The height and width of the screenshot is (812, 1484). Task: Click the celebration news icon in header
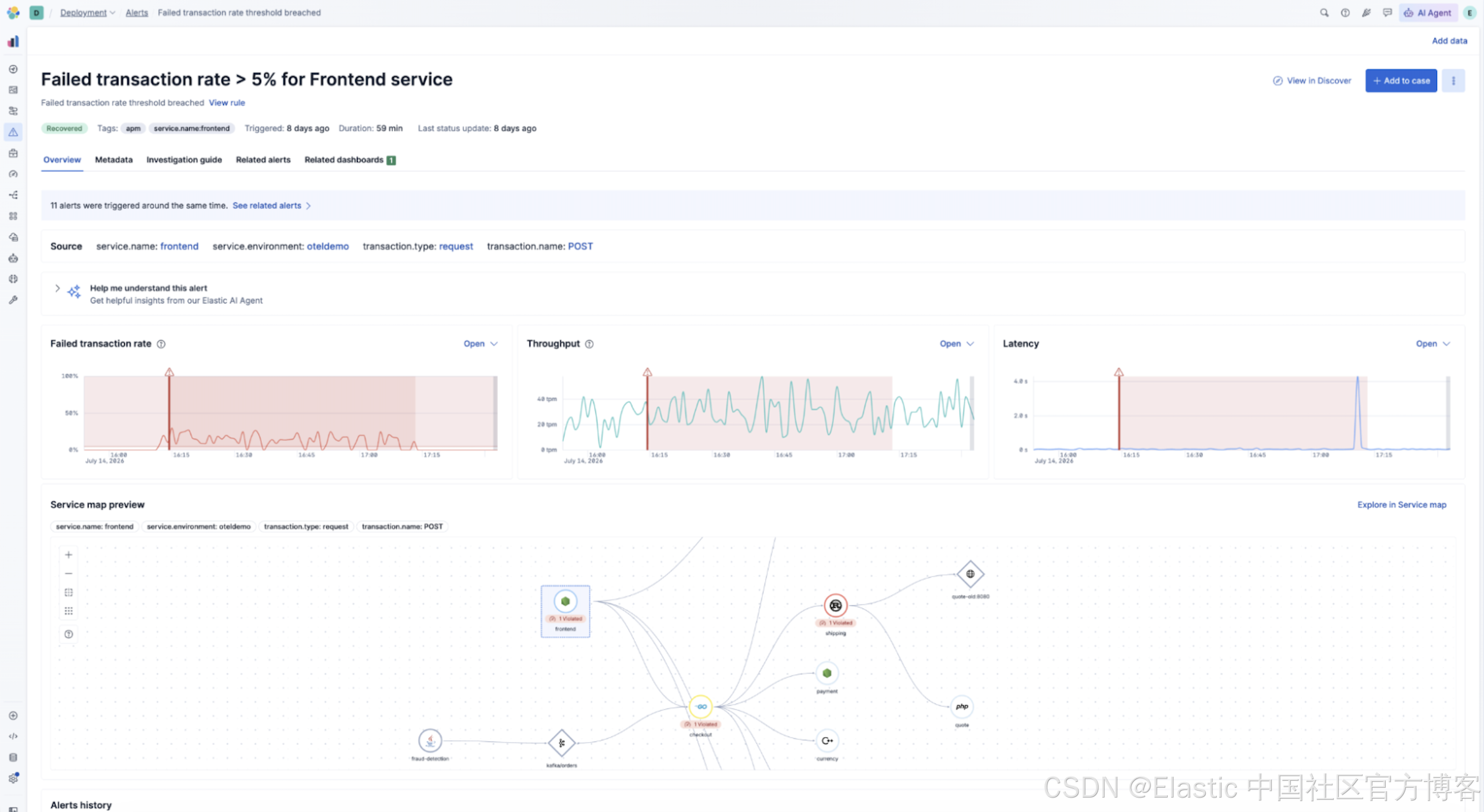[1366, 13]
